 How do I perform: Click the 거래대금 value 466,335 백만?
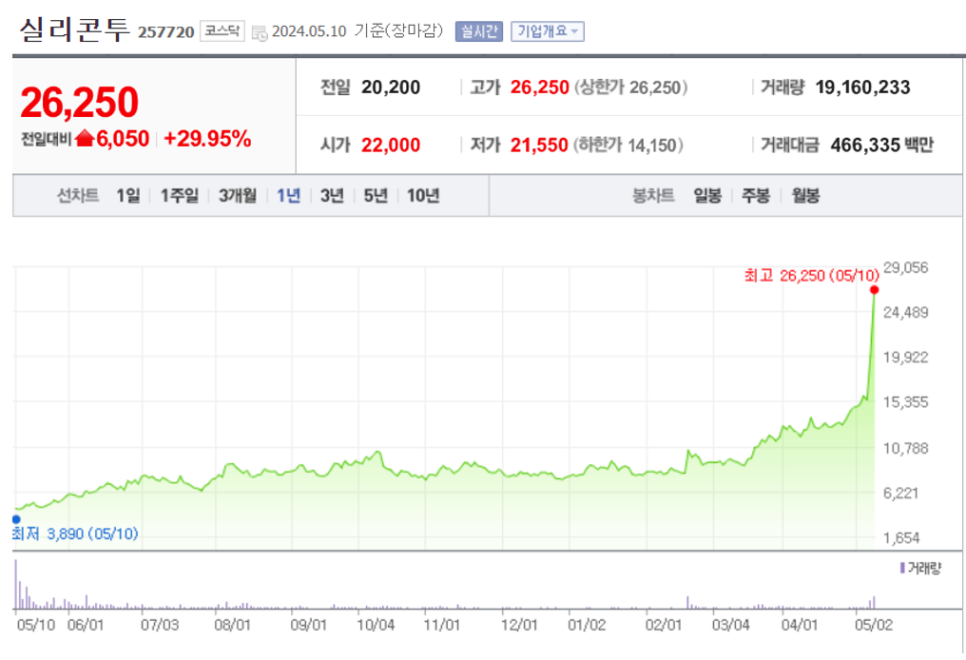[x=882, y=145]
